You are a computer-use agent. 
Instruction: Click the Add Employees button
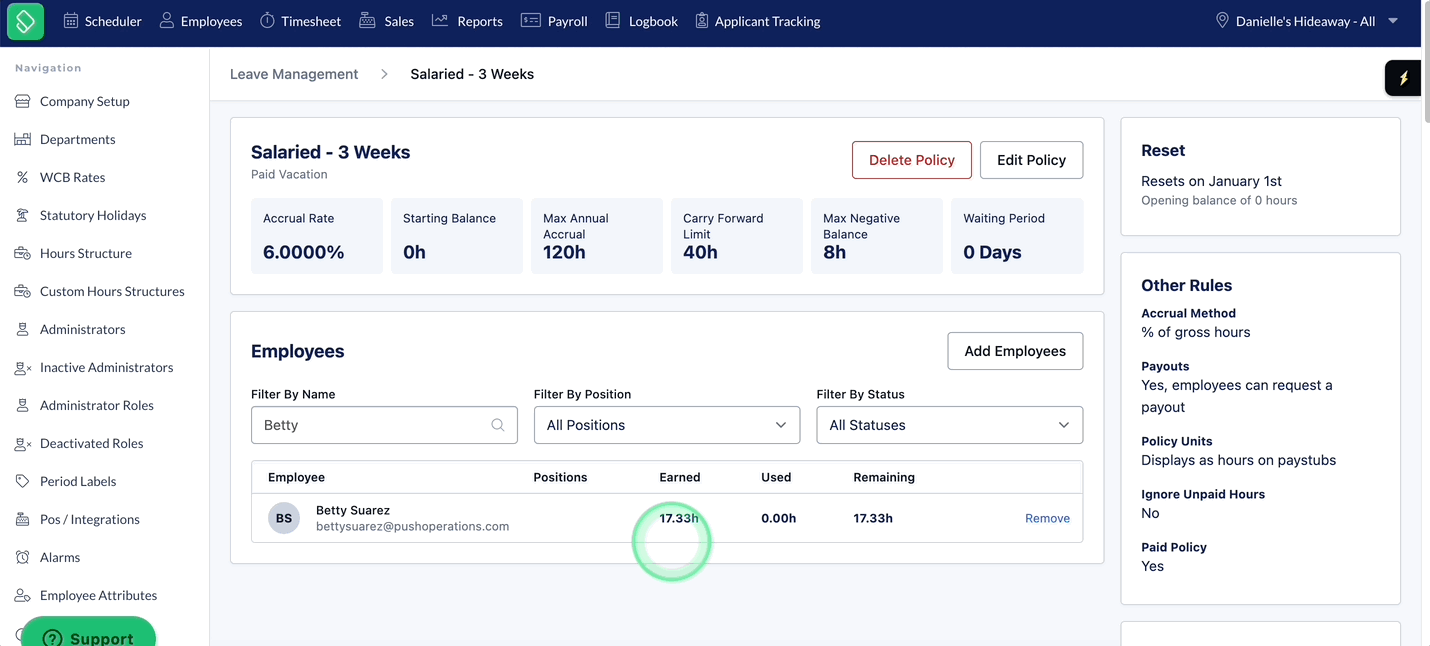tap(1015, 351)
